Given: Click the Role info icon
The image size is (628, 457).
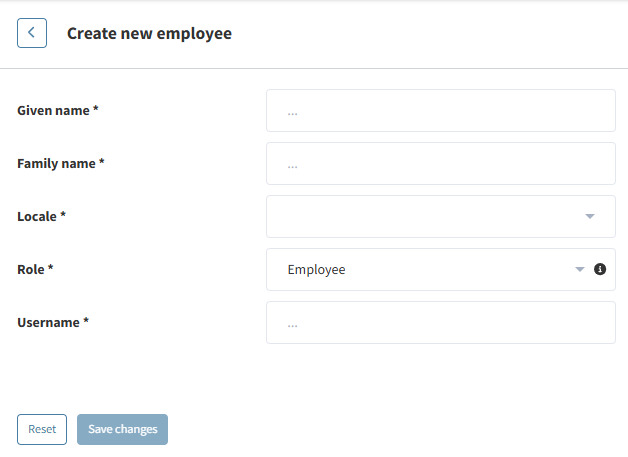Looking at the screenshot, I should click(x=600, y=269).
